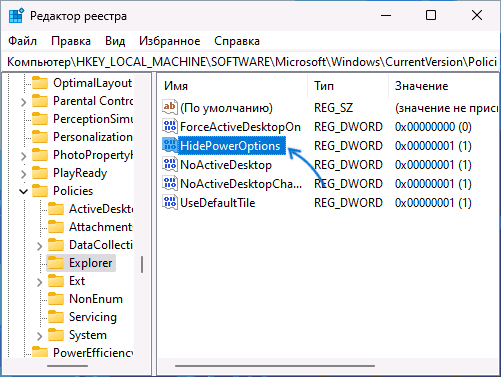Select the Attachments folder icon
Screen dimensions: 501x377
point(56,227)
